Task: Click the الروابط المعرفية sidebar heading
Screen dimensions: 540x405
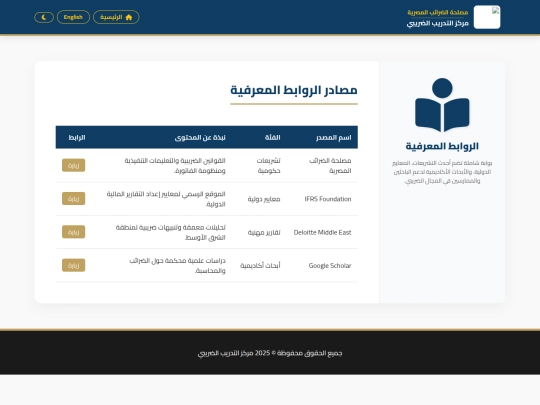Action: (442, 146)
